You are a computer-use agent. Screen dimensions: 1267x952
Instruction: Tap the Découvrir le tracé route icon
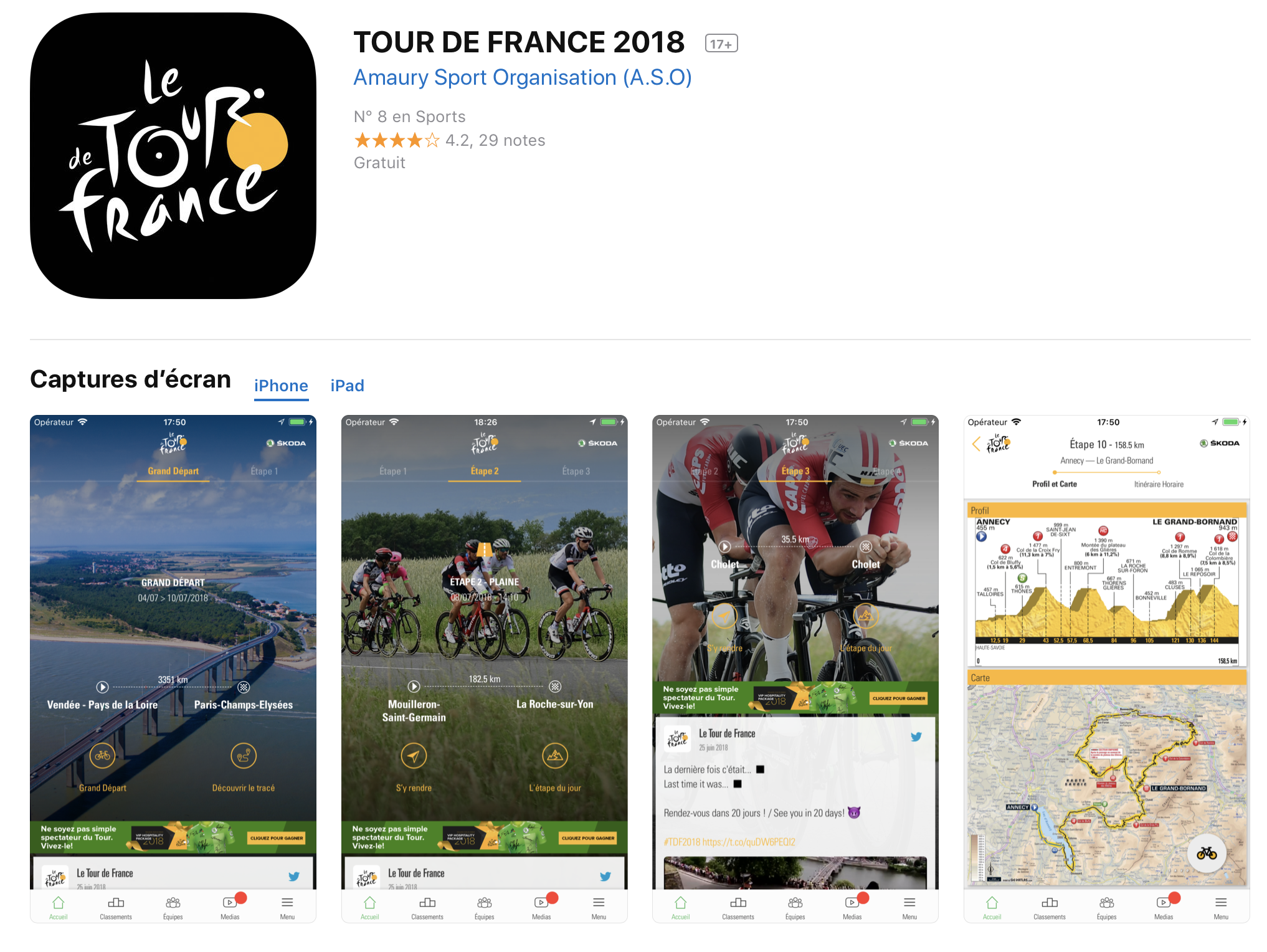[x=244, y=756]
